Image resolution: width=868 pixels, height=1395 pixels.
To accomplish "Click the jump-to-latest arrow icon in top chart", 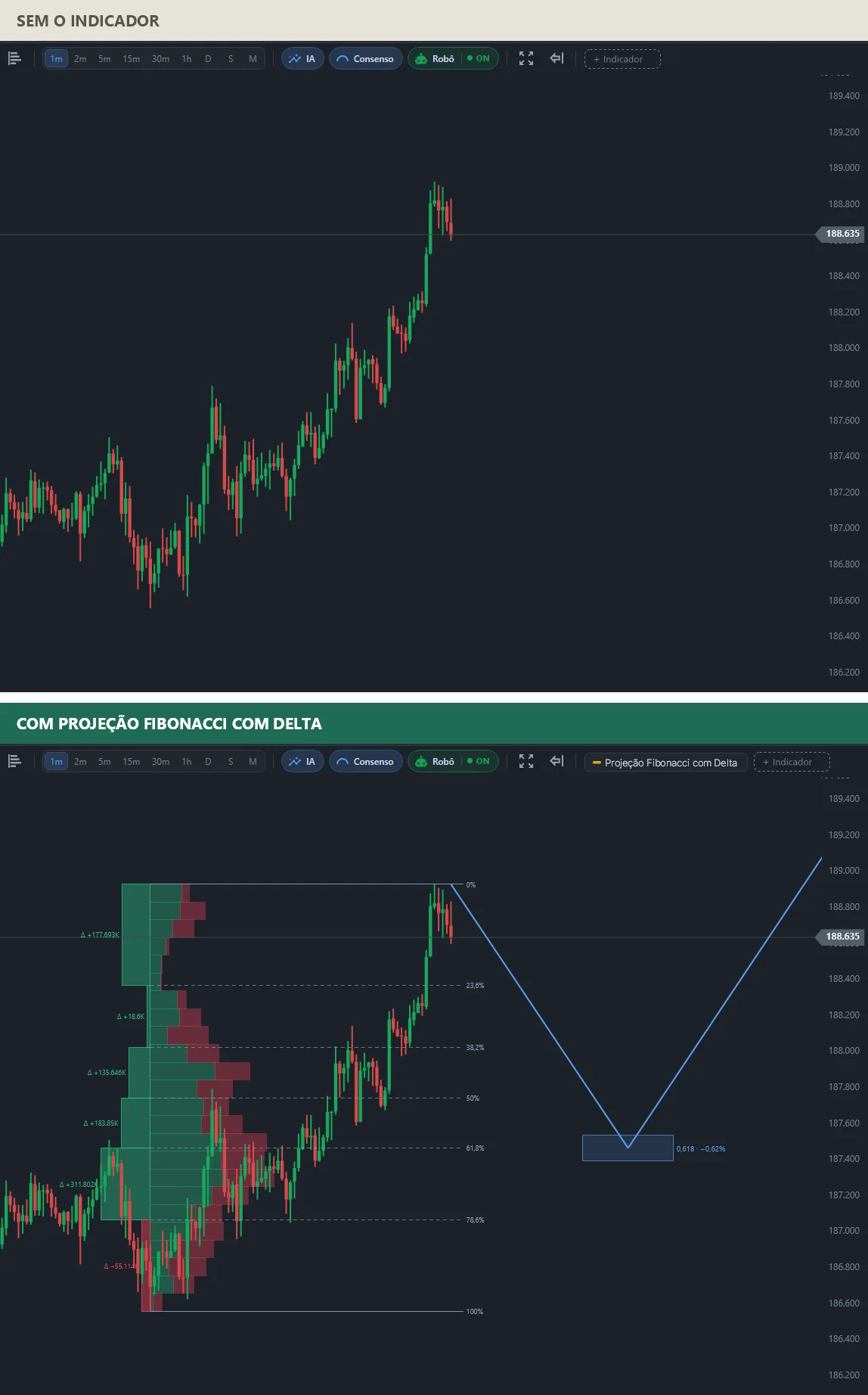I will pos(557,58).
